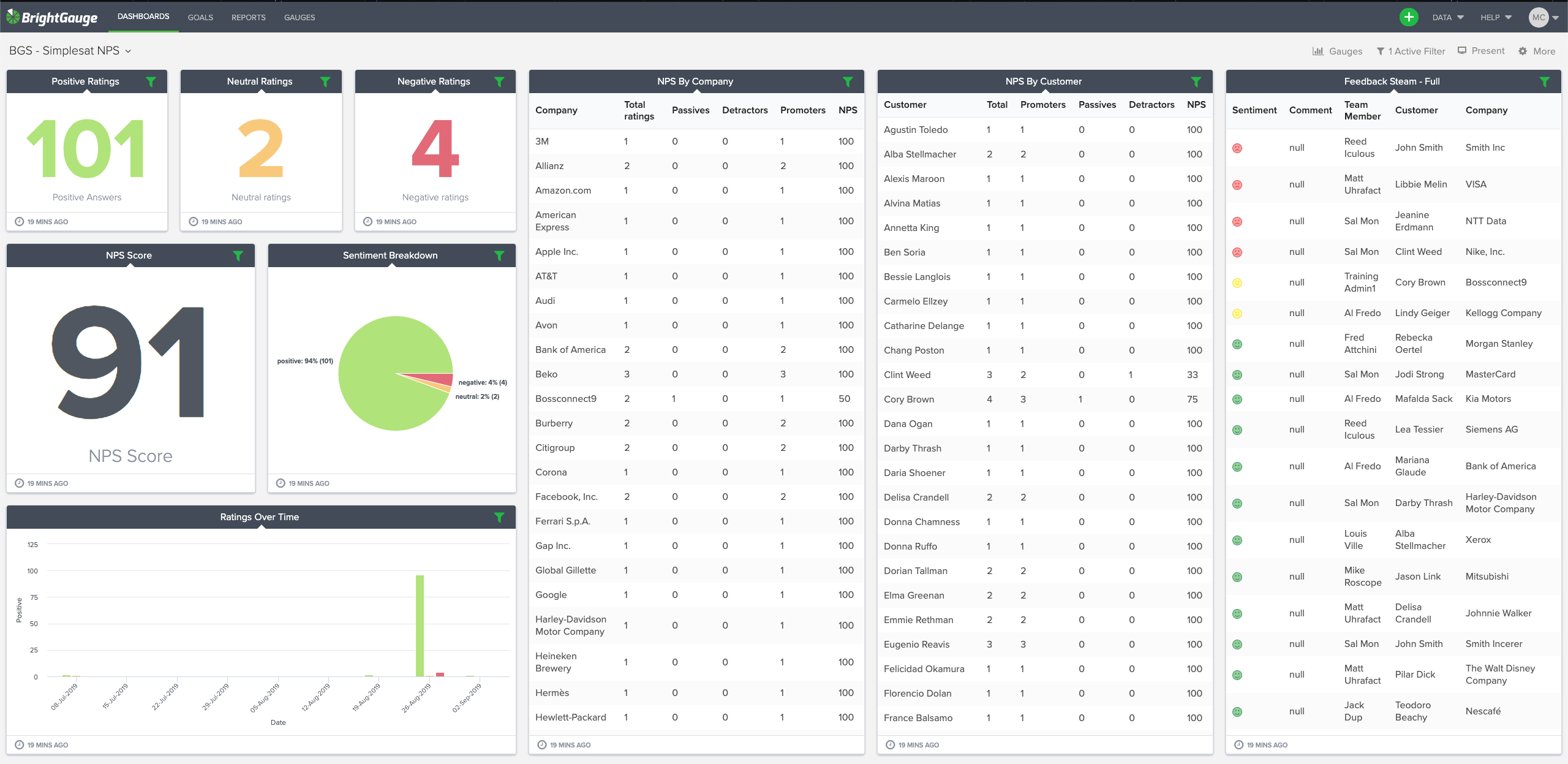The width and height of the screenshot is (1568, 764).
Task: Click yellow neutral face for Cory Brown row
Action: 1237,283
